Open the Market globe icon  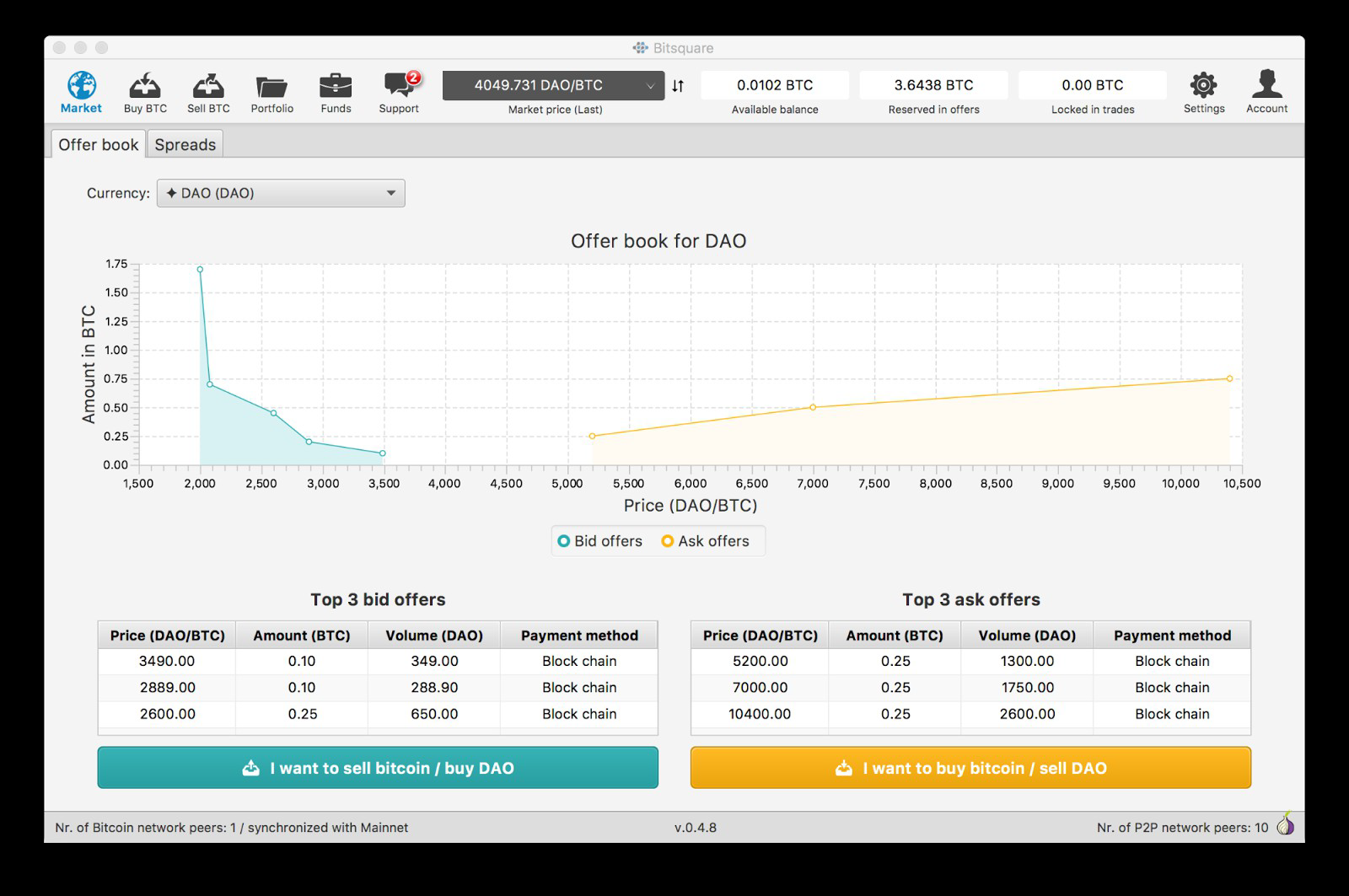click(x=81, y=86)
